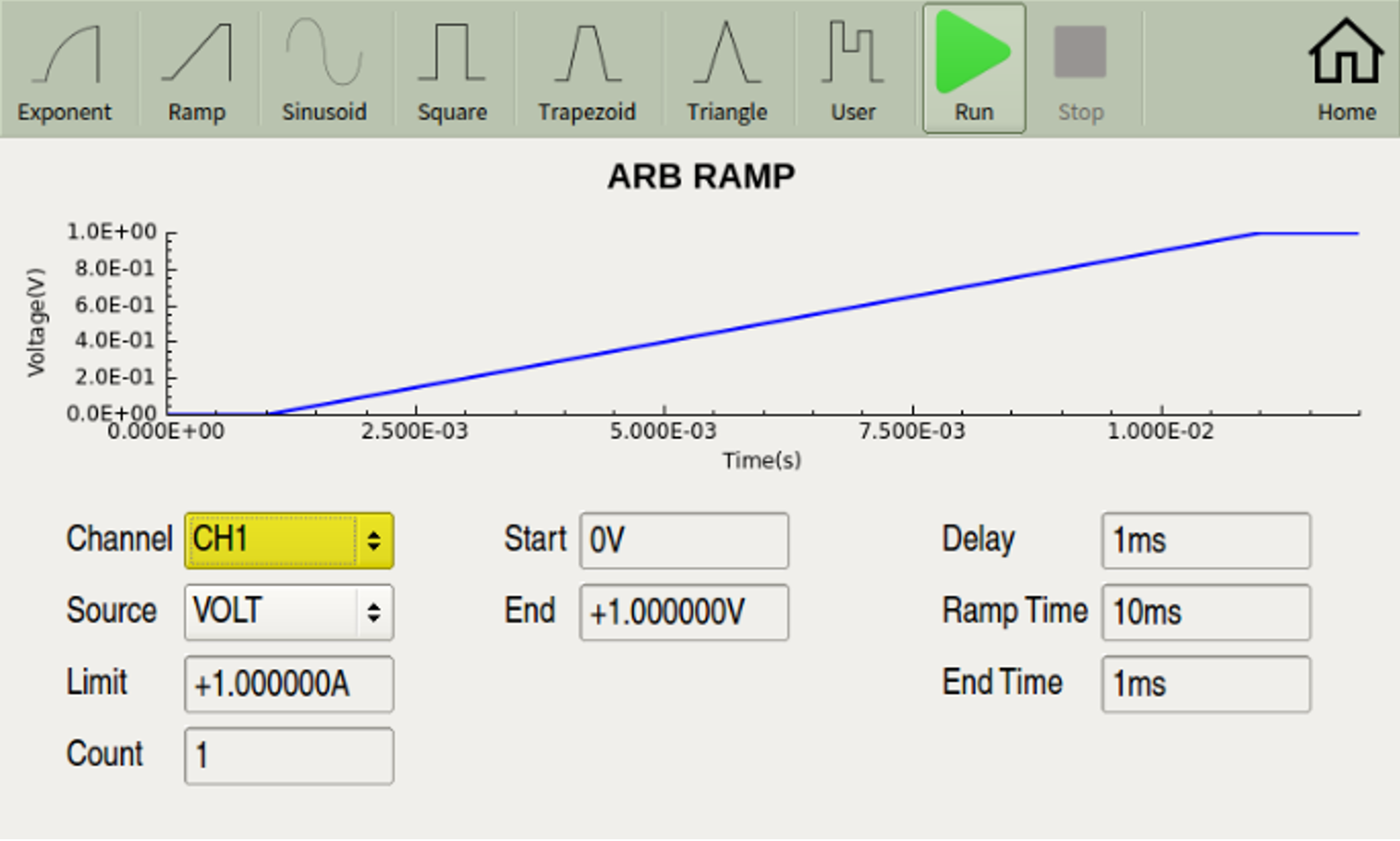Modify the End Time field
Image resolution: width=1400 pixels, height=841 pixels.
[x=1205, y=684]
